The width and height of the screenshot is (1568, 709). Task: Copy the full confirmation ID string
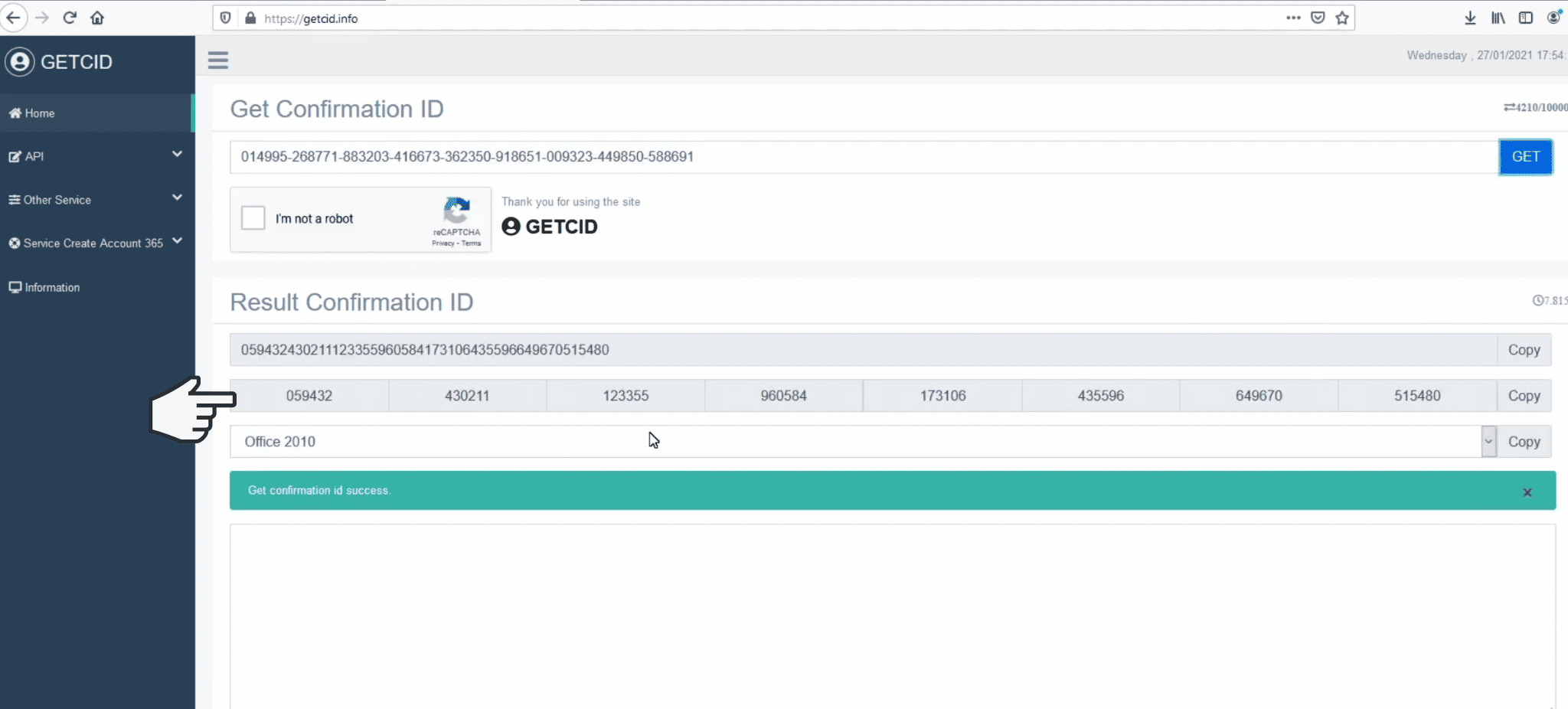click(1524, 350)
